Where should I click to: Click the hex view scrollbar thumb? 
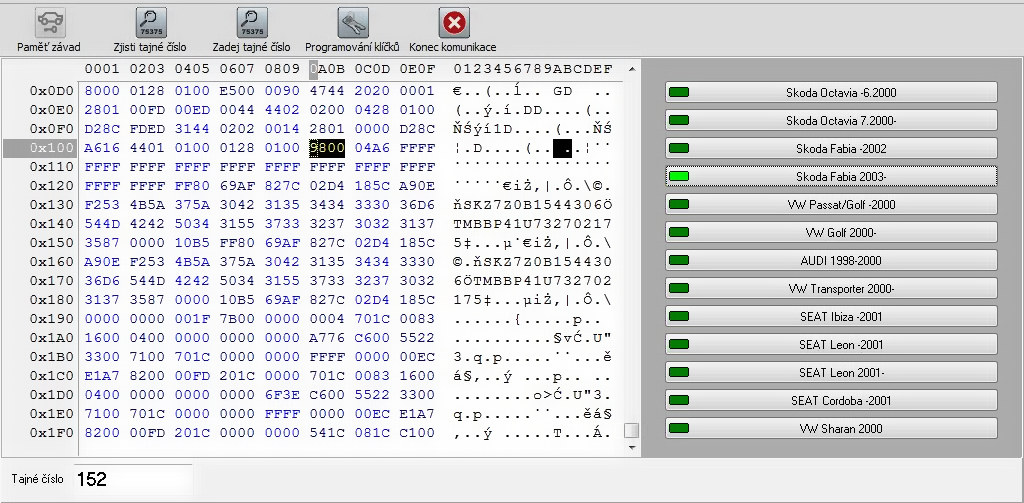tap(632, 430)
